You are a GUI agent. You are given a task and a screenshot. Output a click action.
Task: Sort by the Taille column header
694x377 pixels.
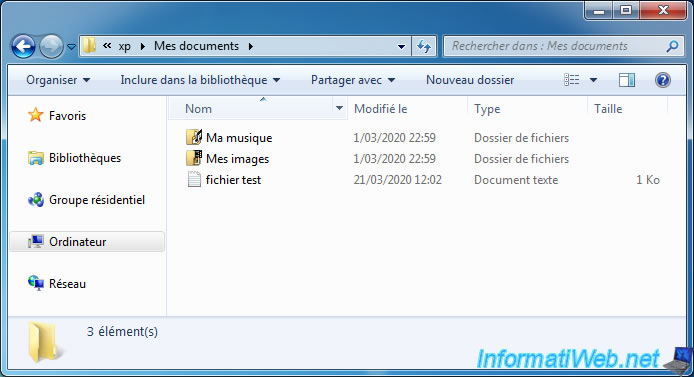click(628, 109)
